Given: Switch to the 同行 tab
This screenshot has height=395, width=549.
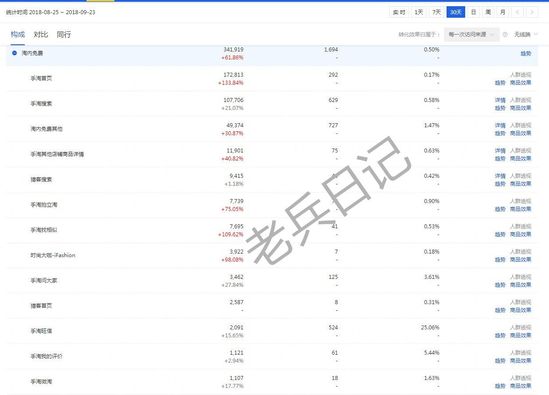Looking at the screenshot, I should pyautogui.click(x=64, y=34).
